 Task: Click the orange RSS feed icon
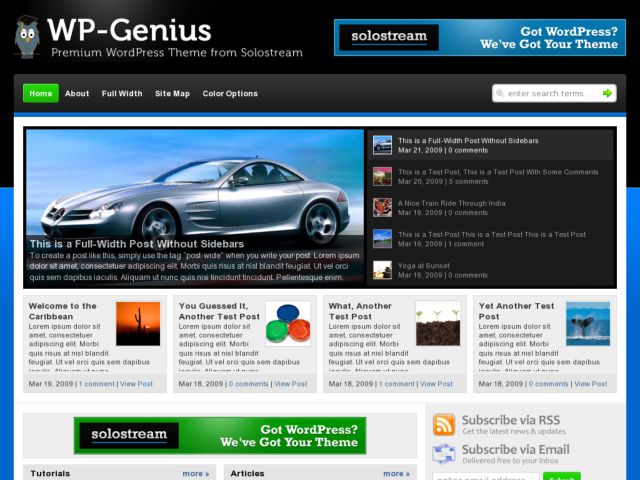[x=444, y=425]
